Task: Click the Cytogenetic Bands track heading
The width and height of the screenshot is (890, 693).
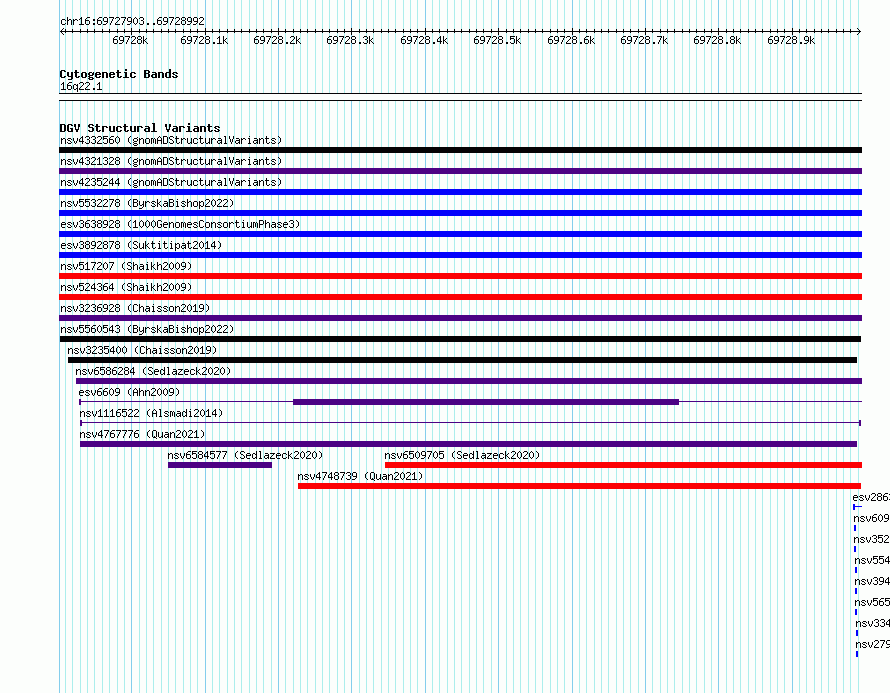Action: pos(119,74)
